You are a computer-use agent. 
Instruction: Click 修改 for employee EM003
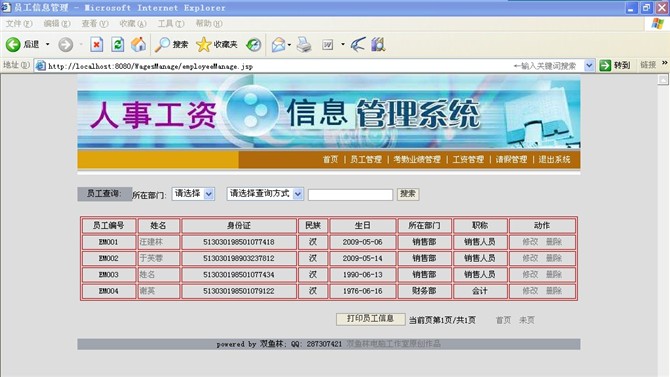[530, 274]
